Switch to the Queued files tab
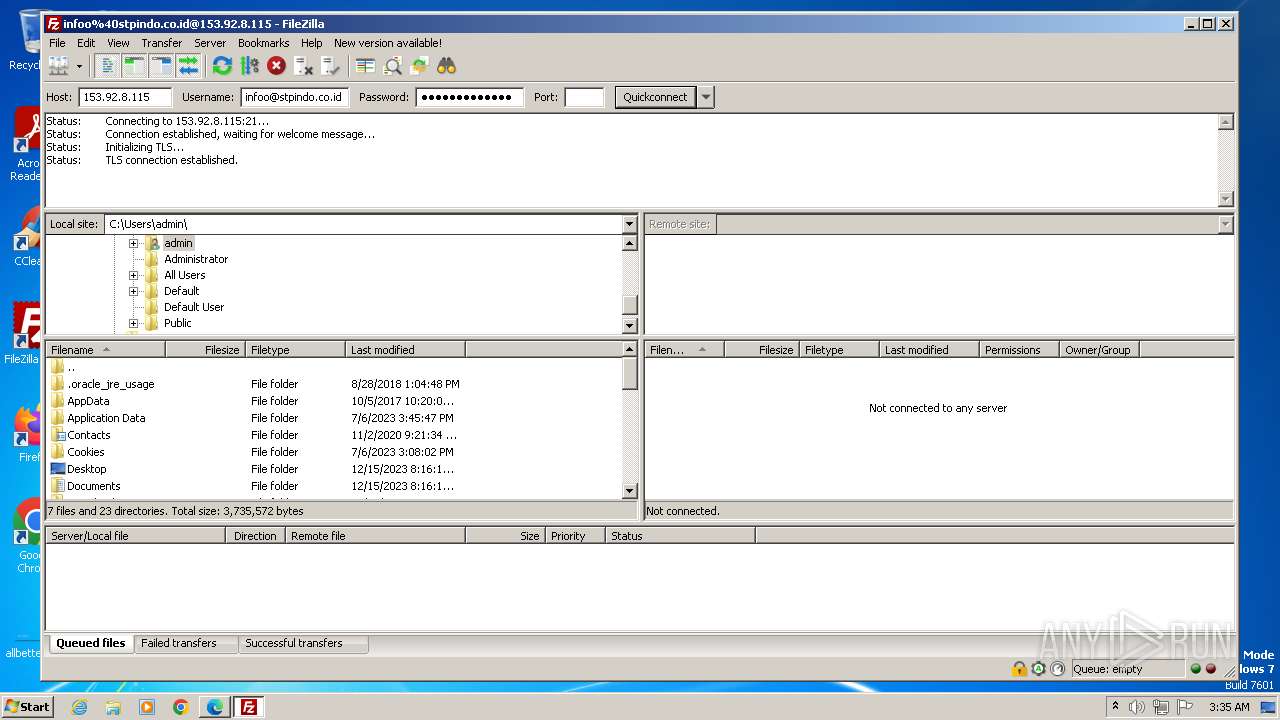This screenshot has height=720, width=1280. [x=90, y=643]
